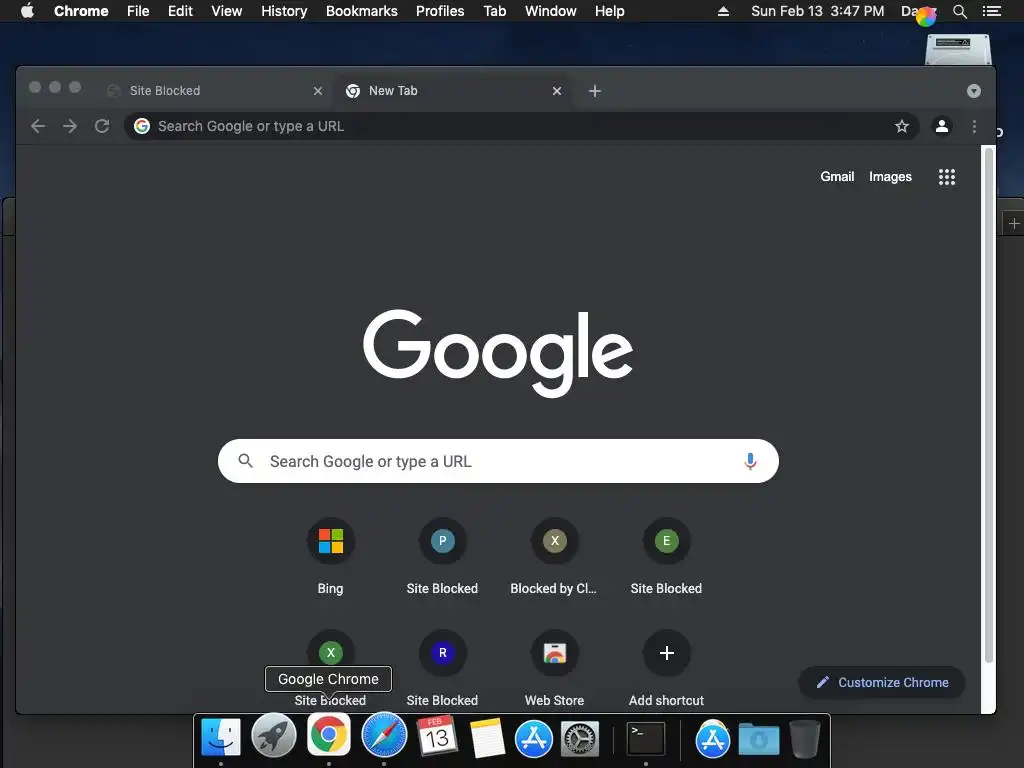
Task: Open Finder from the Dock
Action: [x=221, y=738]
